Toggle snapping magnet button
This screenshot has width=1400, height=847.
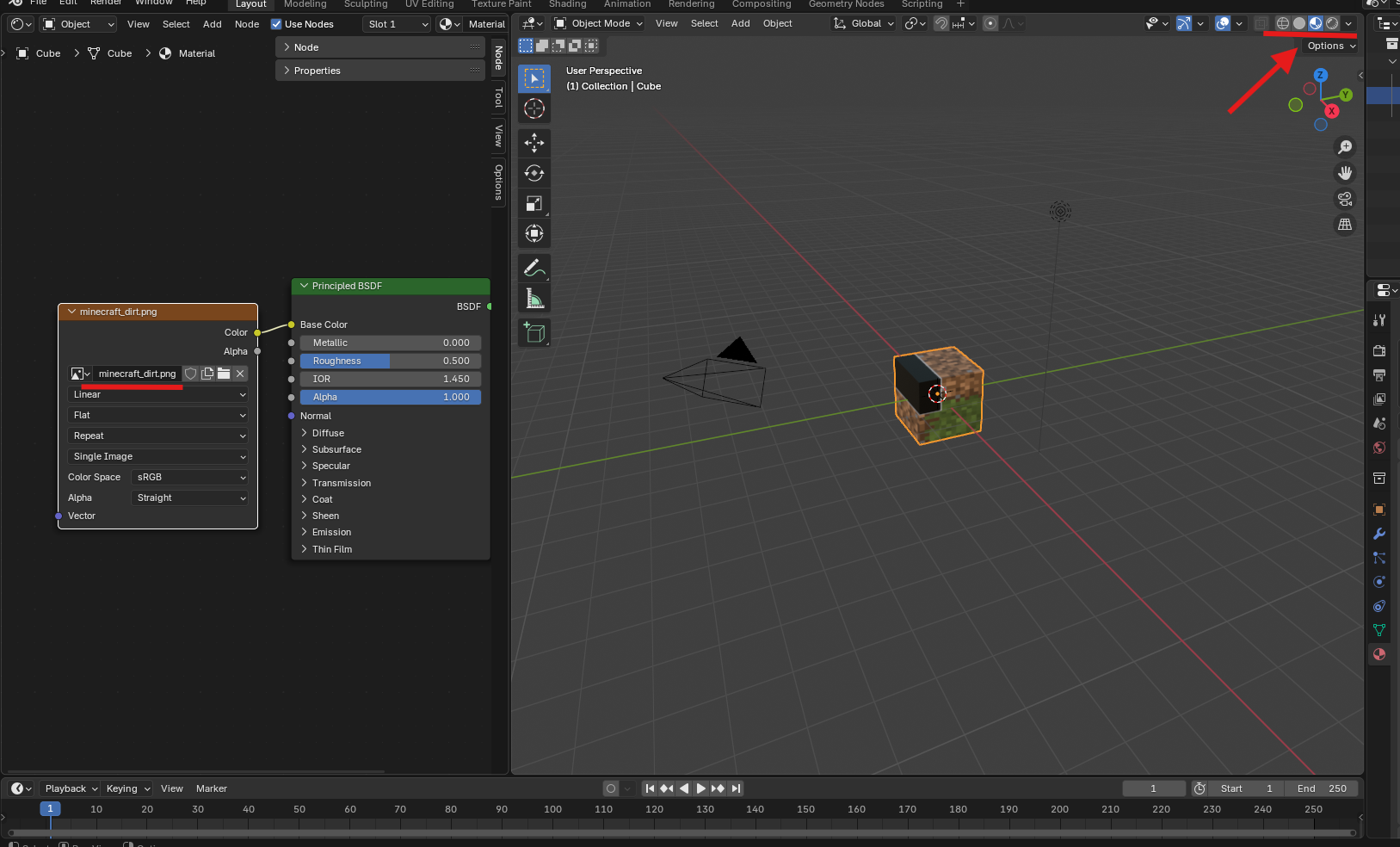click(941, 23)
